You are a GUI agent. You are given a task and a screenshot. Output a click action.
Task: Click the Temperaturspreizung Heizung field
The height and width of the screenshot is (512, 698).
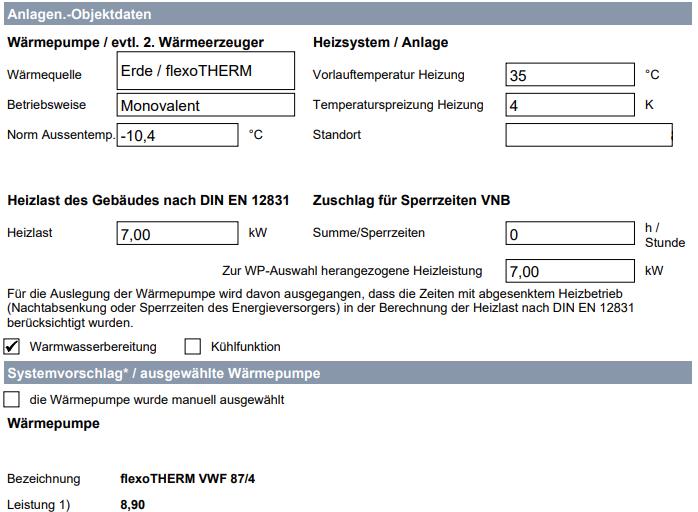tap(570, 105)
